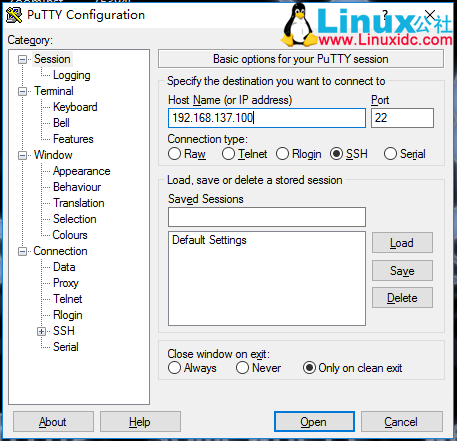Select the Rlogin connection type radio
Viewport: 457px width, 441px height.
click(282, 154)
